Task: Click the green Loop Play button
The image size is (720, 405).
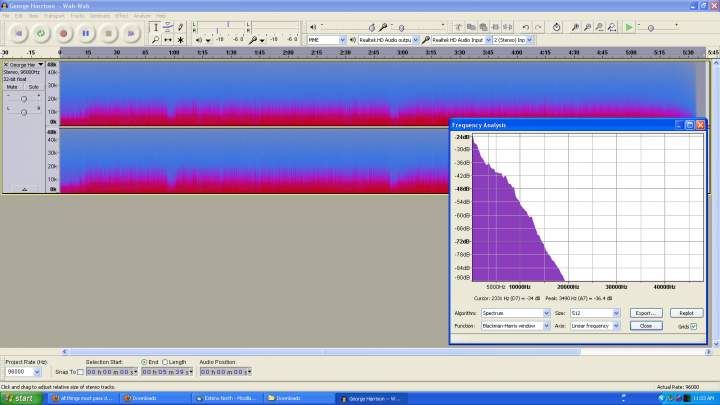Action: coord(41,34)
